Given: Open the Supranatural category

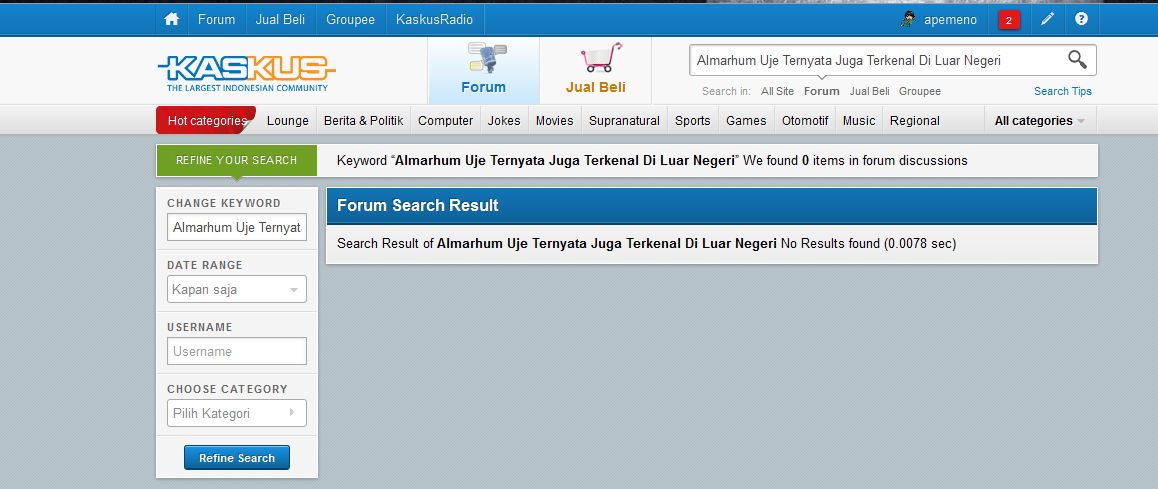Looking at the screenshot, I should click(624, 120).
